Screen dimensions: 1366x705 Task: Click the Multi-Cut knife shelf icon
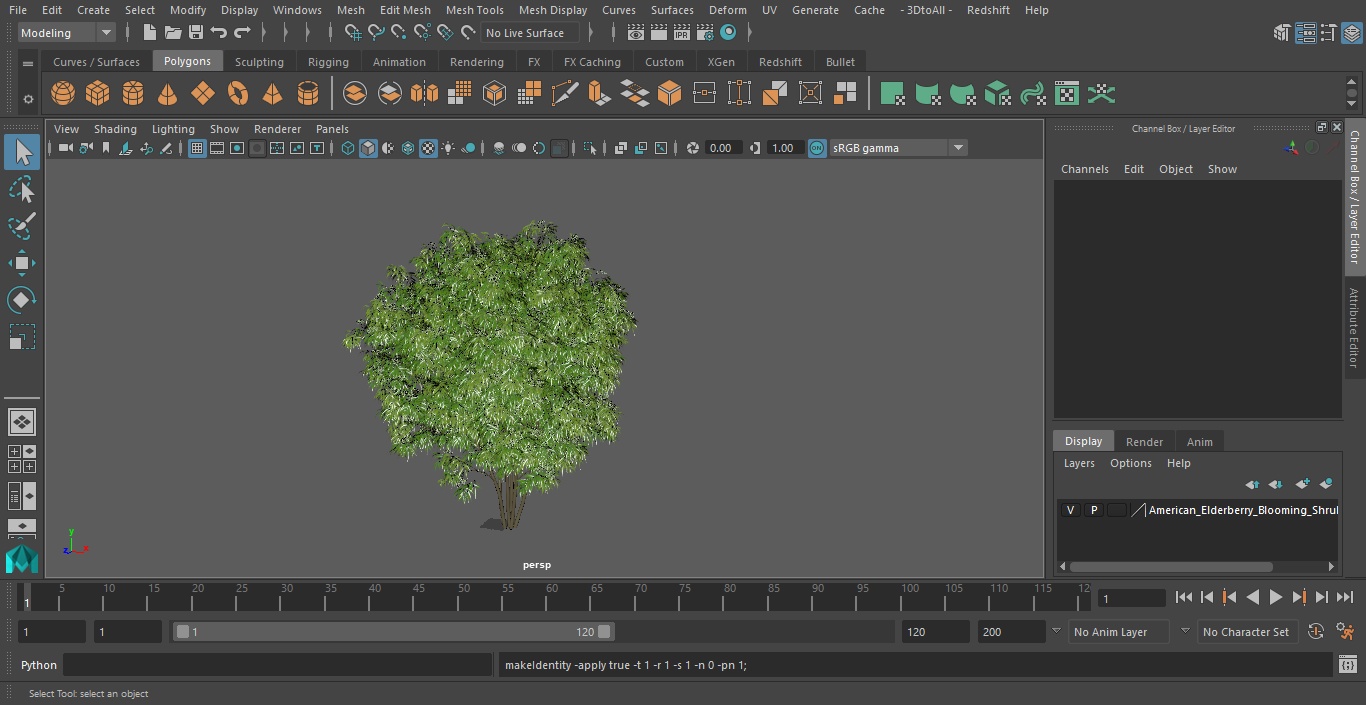[565, 94]
